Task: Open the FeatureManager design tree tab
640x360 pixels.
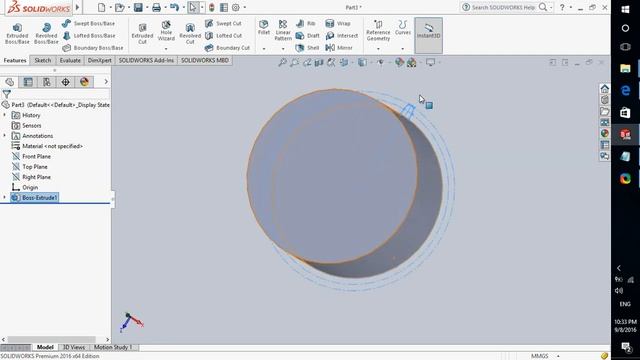Action: pos(9,82)
